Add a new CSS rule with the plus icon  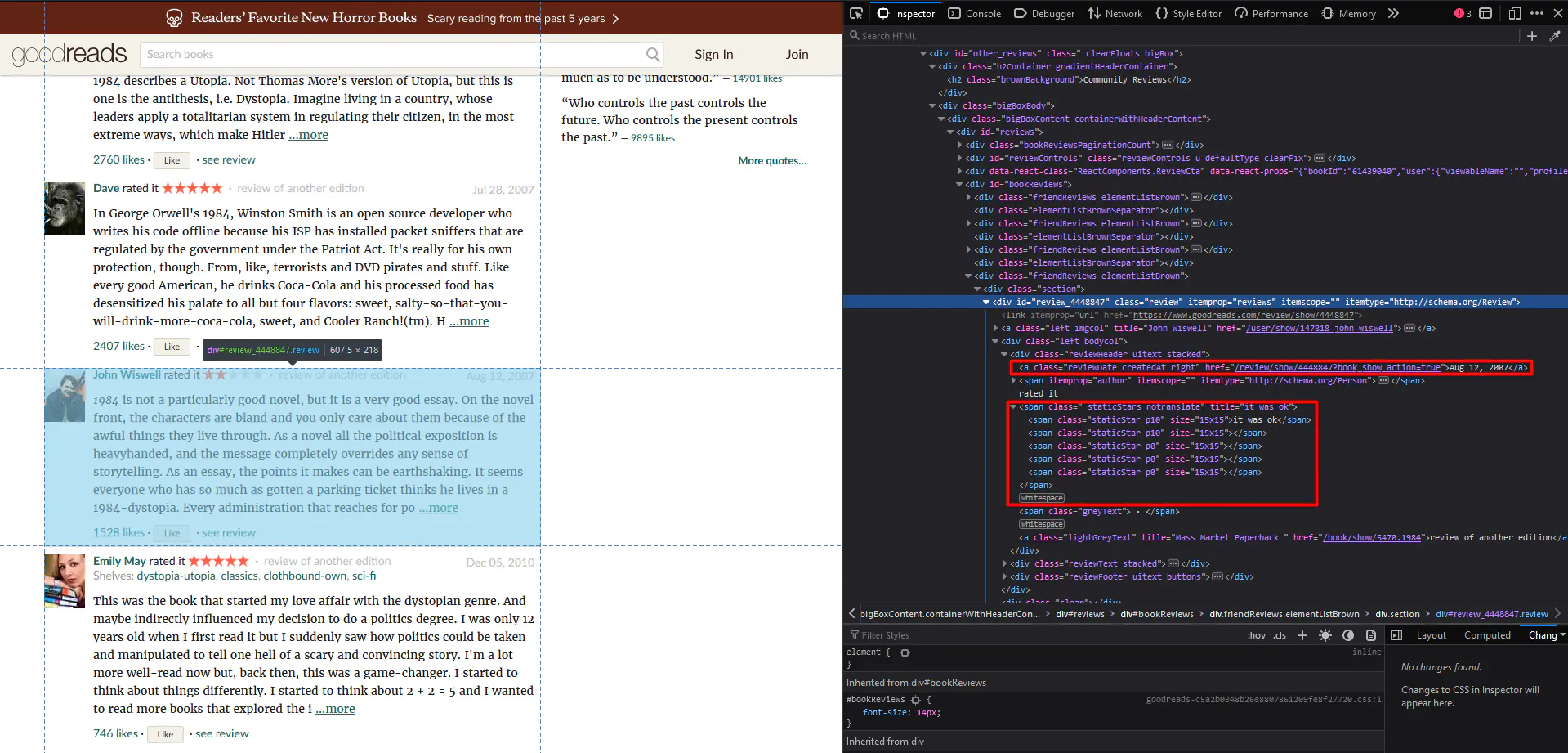[1302, 635]
